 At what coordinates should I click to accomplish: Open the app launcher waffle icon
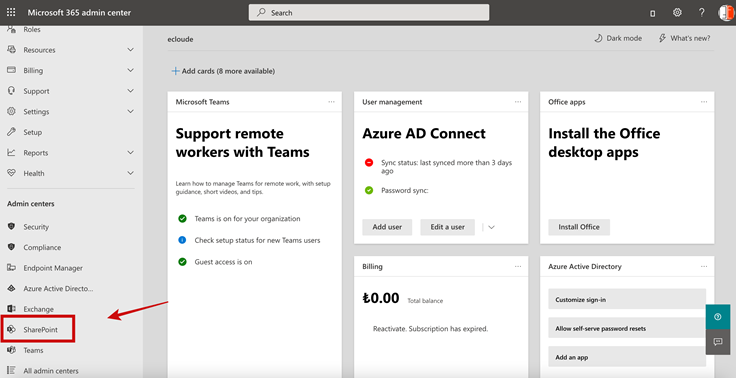pos(11,13)
